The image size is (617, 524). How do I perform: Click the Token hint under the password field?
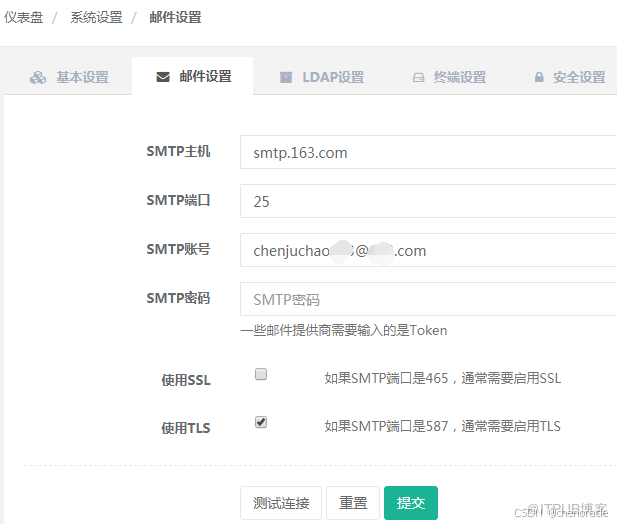pos(344,330)
